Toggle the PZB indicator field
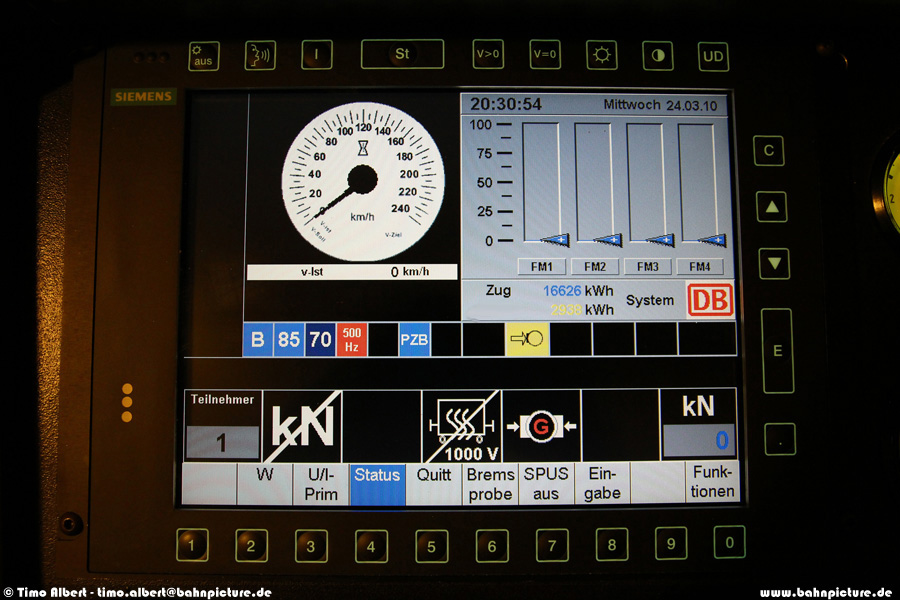 click(x=414, y=339)
